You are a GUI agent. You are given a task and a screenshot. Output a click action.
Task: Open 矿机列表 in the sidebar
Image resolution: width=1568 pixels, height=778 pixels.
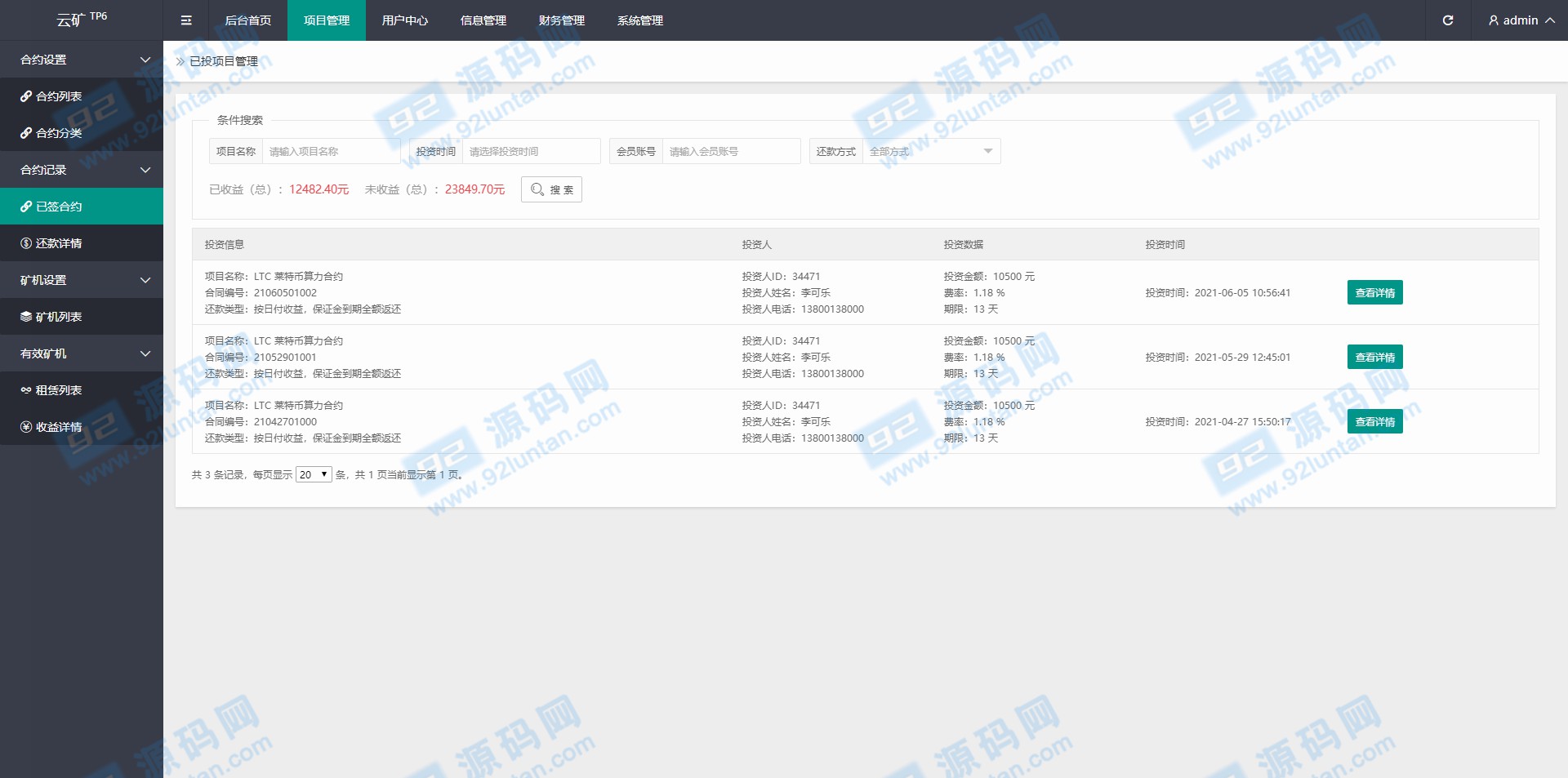82,317
